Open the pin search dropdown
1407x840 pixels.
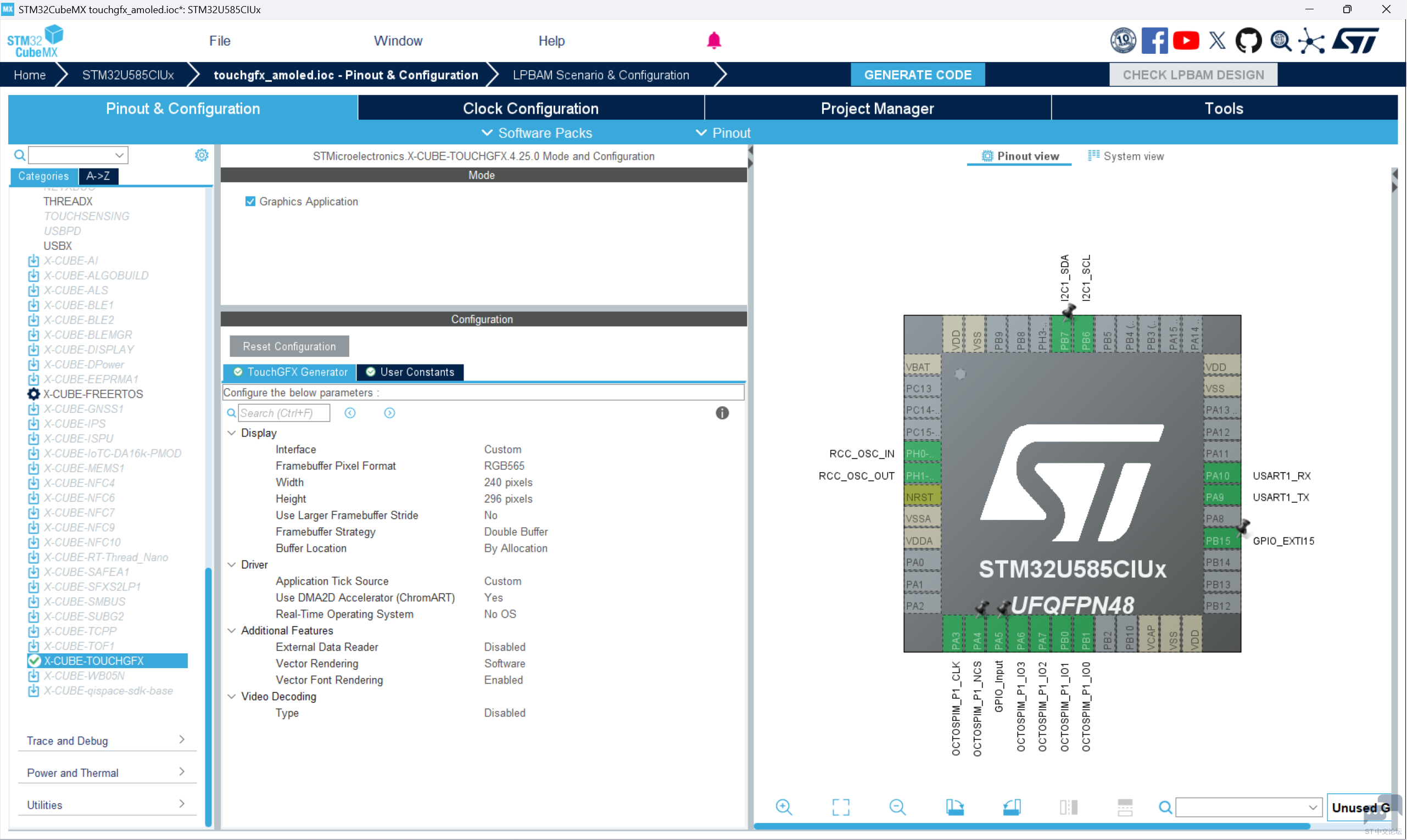(1313, 807)
